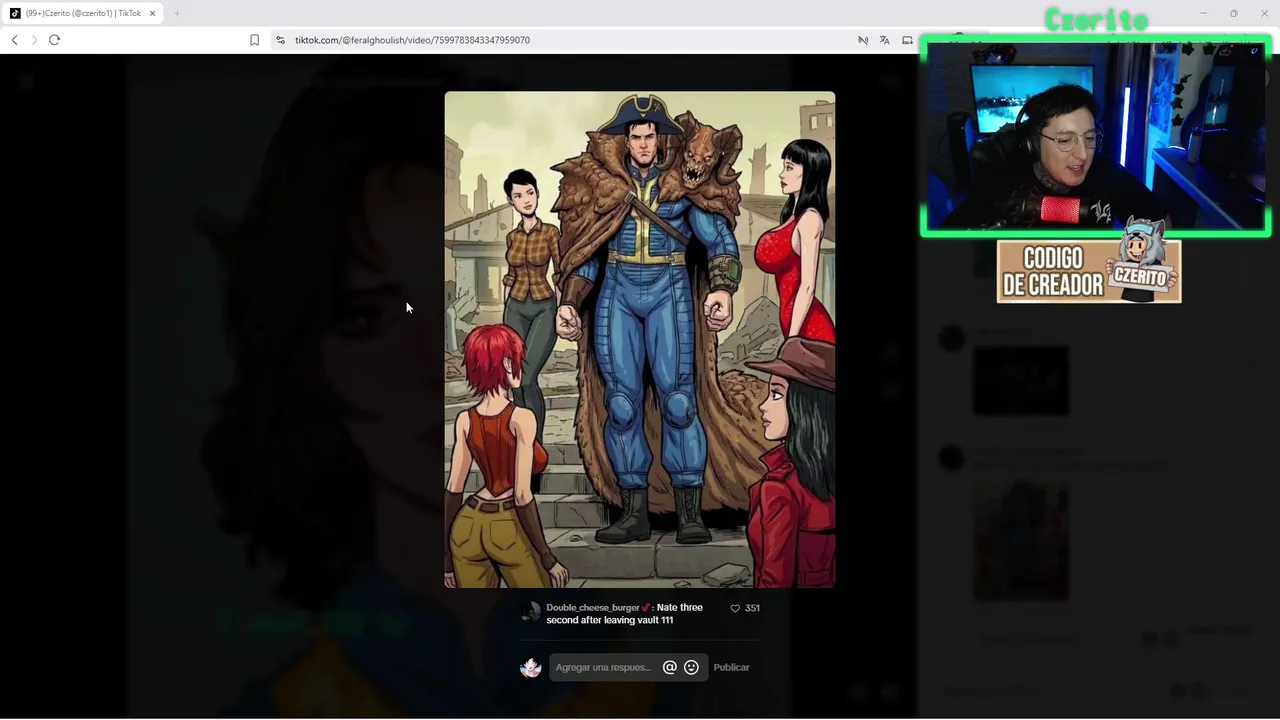Restore down the browser window
Screen dimensions: 1280x720
point(1233,13)
